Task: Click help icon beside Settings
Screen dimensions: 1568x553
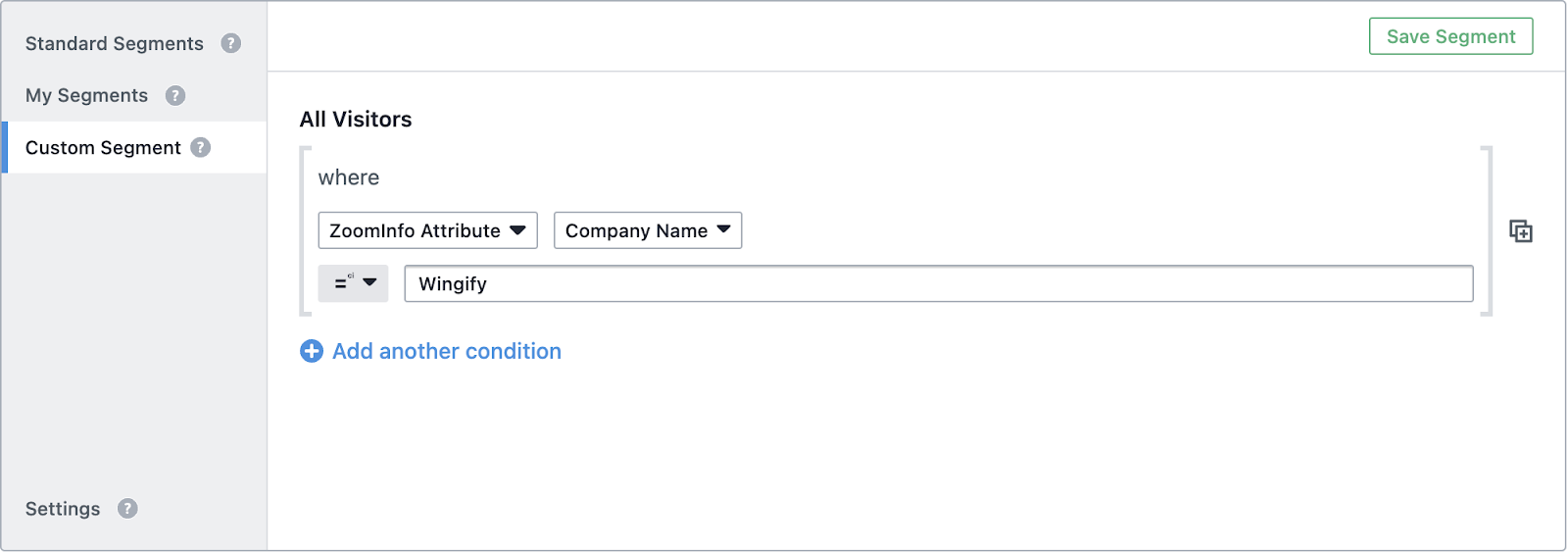Action: tap(127, 508)
